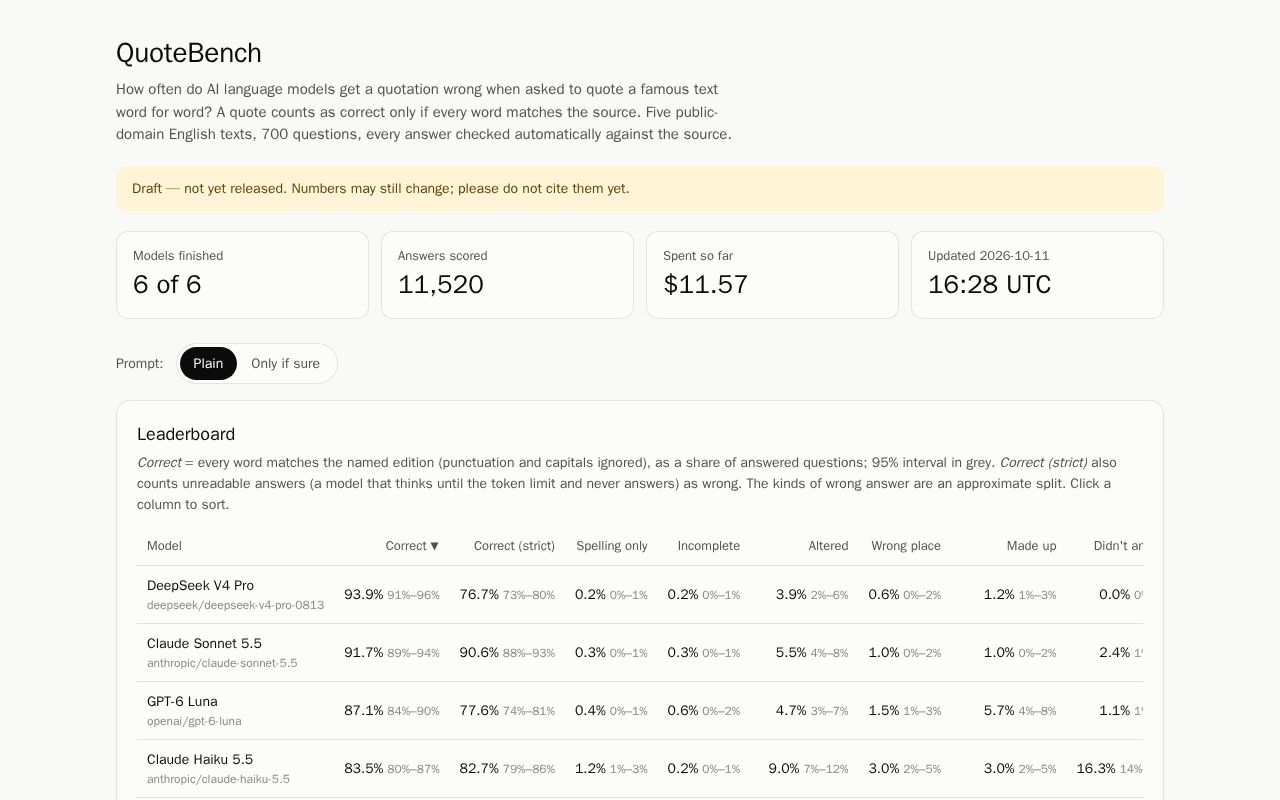1280x800 pixels.
Task: Click the 9.0% Altered value
Action: 784,769
